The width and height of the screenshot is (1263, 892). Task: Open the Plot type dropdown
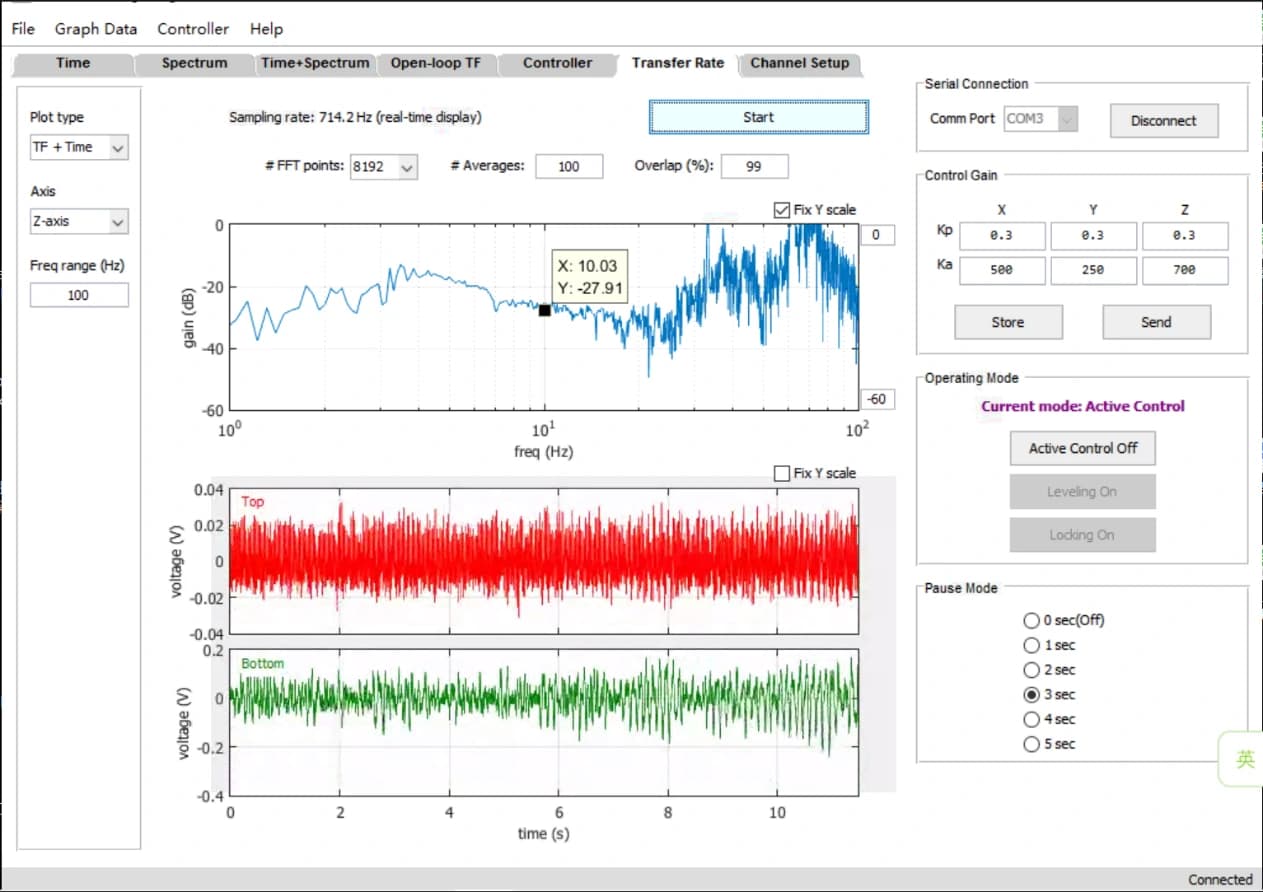point(79,147)
